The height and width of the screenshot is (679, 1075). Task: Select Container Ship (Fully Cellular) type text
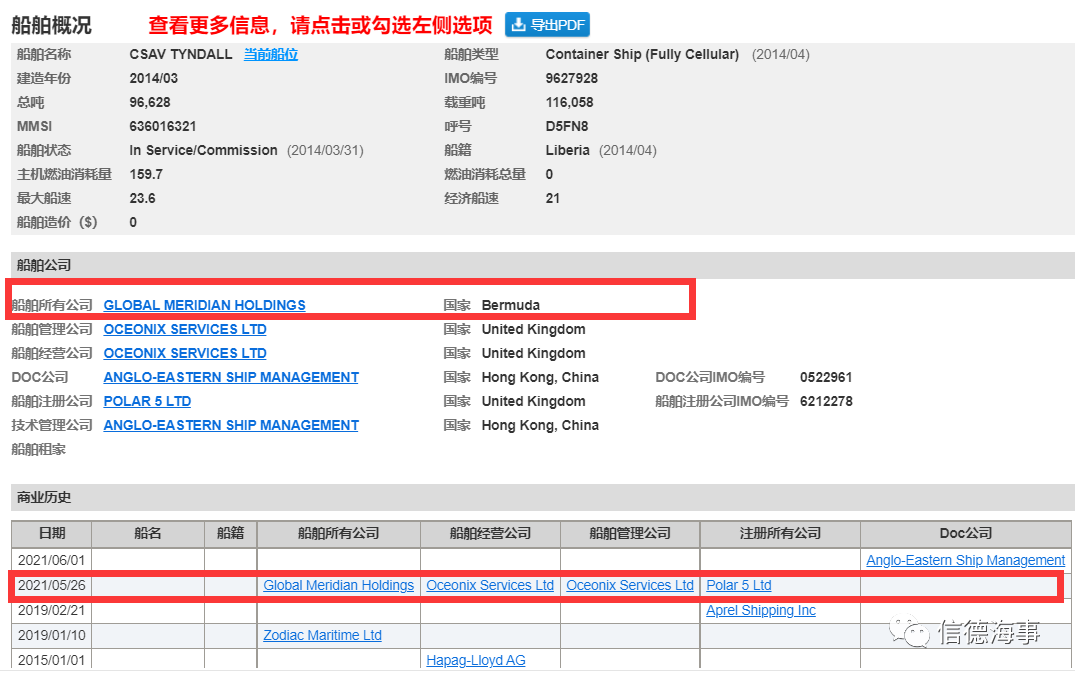(x=642, y=54)
